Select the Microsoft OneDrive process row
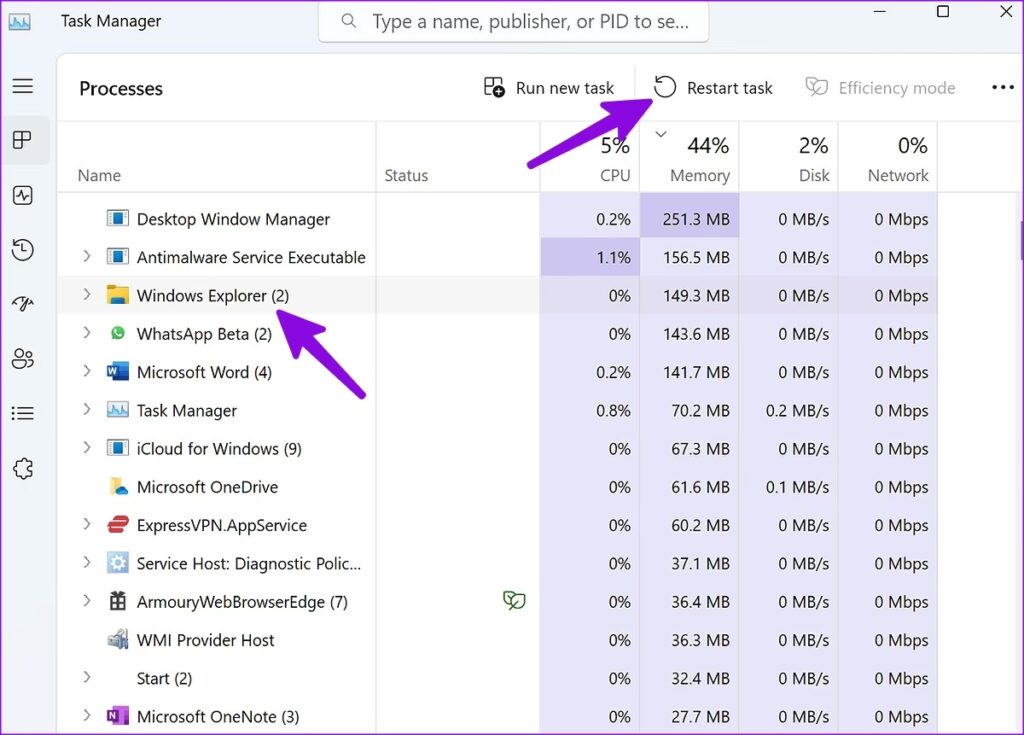Screen dimensions: 1024x735 (x=207, y=487)
